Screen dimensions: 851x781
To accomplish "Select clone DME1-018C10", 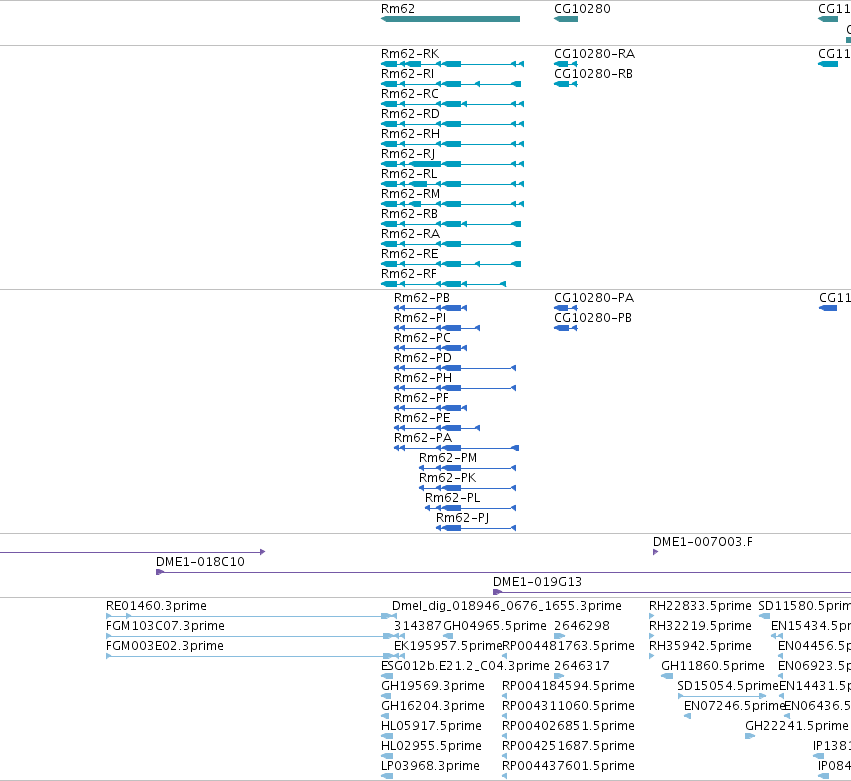I will click(504, 572).
